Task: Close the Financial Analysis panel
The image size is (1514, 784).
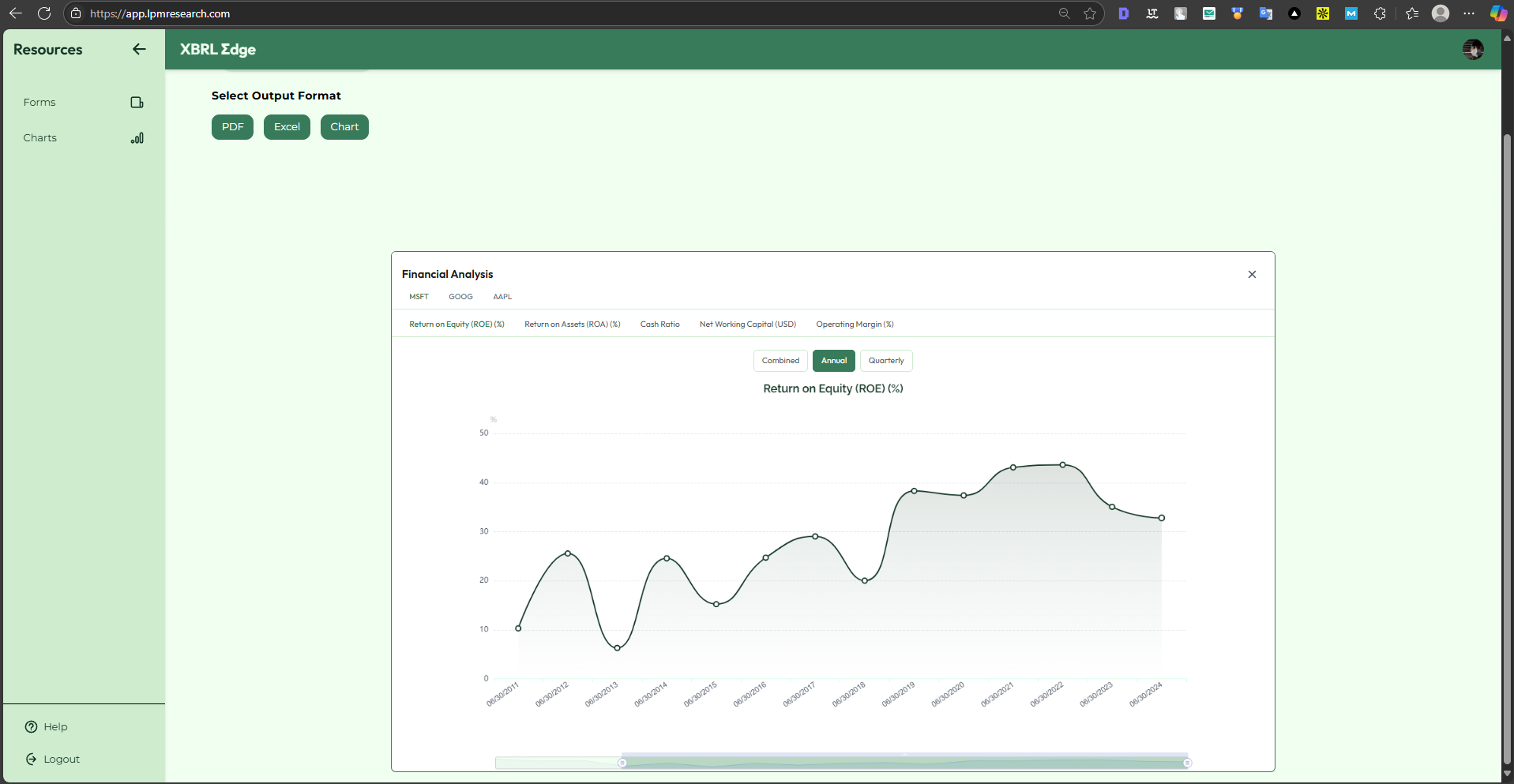Action: pos(1252,275)
